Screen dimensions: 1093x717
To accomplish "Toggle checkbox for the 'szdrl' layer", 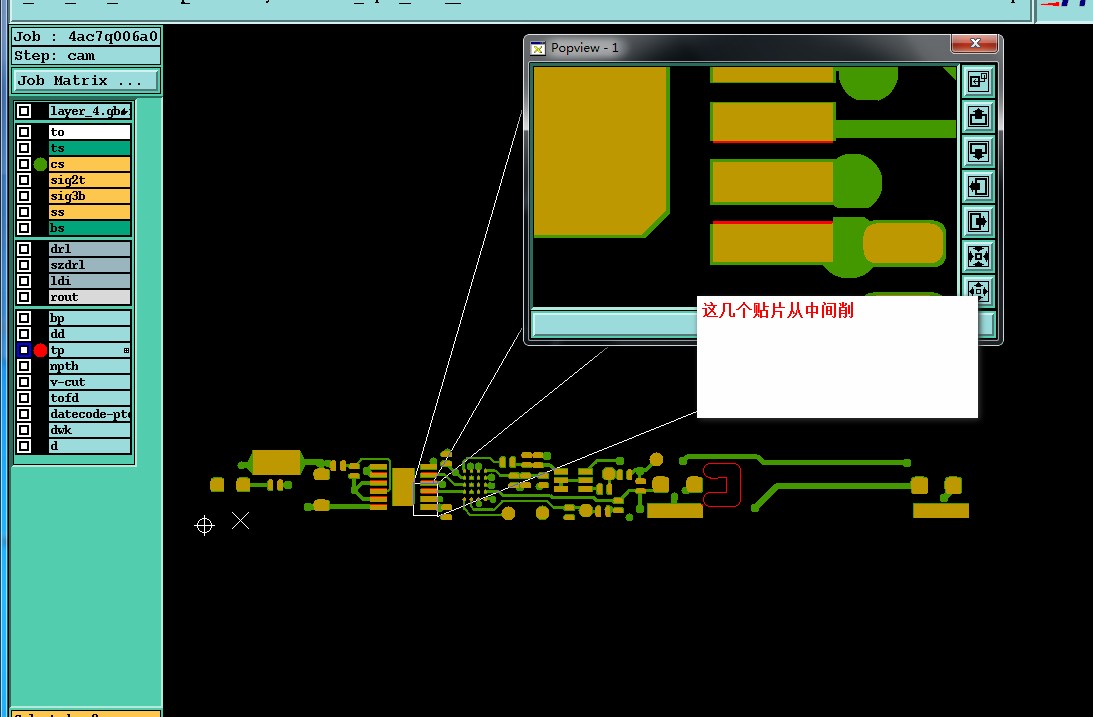I will coord(24,265).
